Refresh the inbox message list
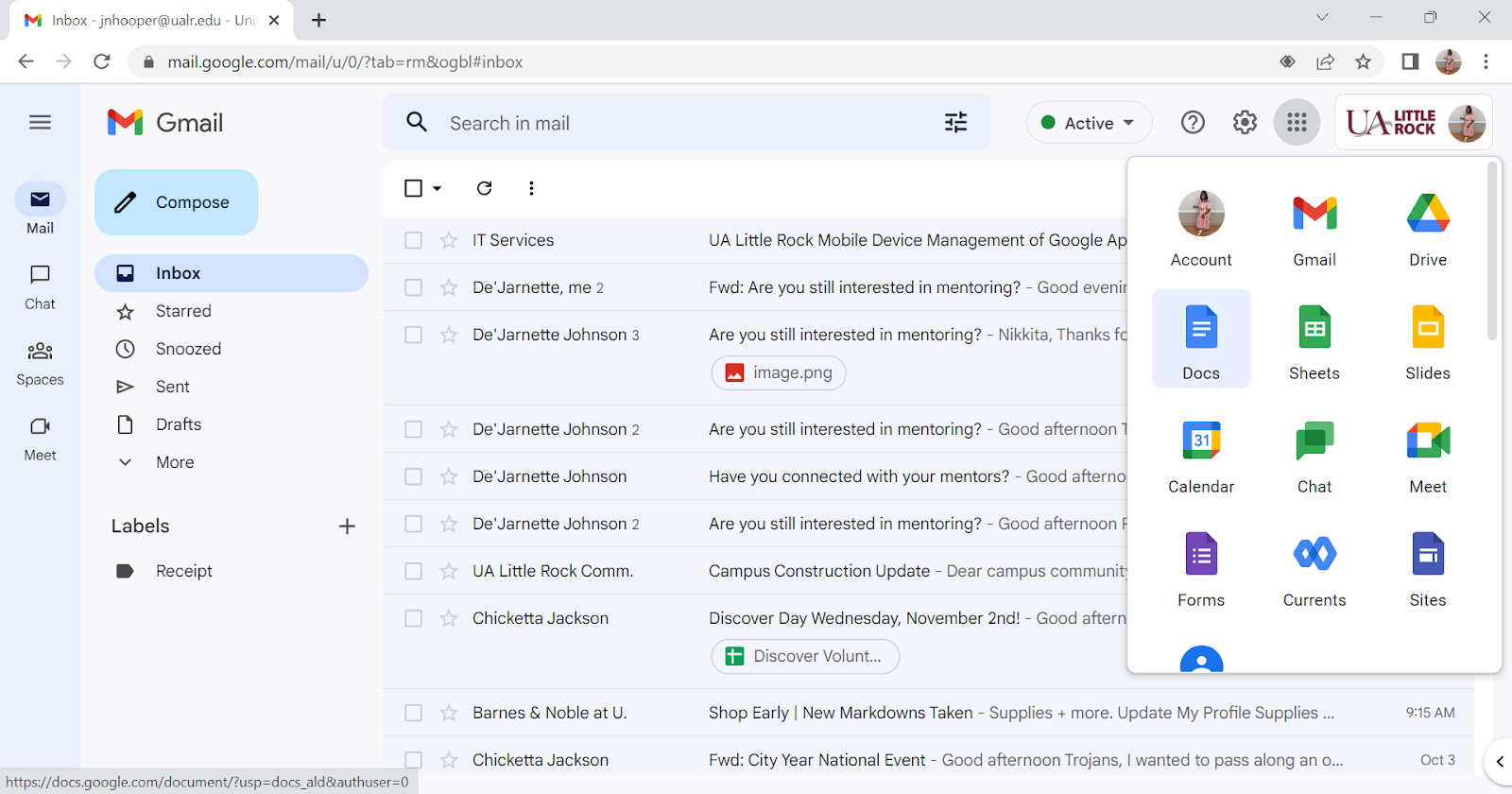This screenshot has width=1512, height=794. (484, 188)
